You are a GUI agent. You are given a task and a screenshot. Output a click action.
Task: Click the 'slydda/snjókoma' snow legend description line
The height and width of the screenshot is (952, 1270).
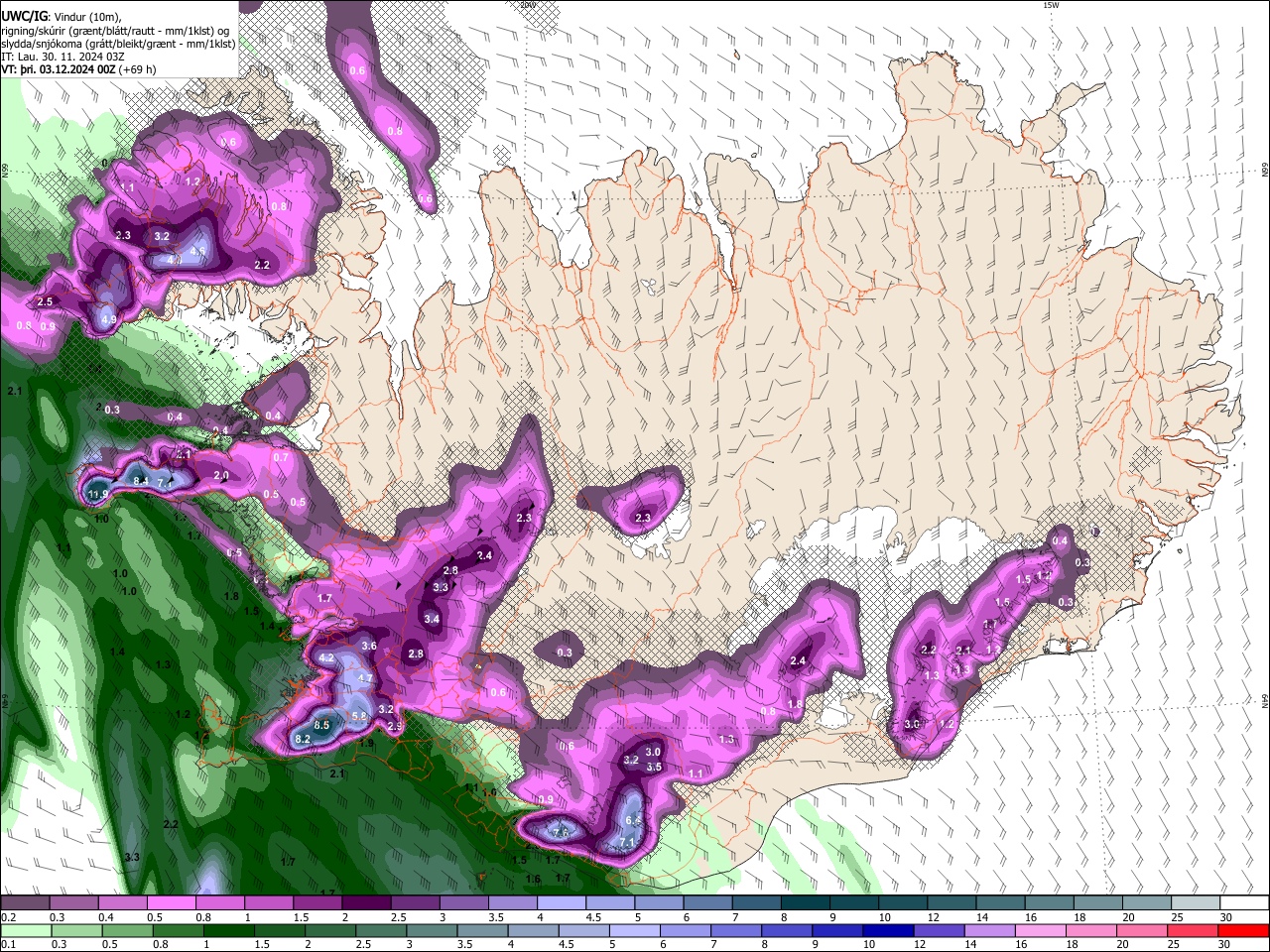click(x=118, y=44)
